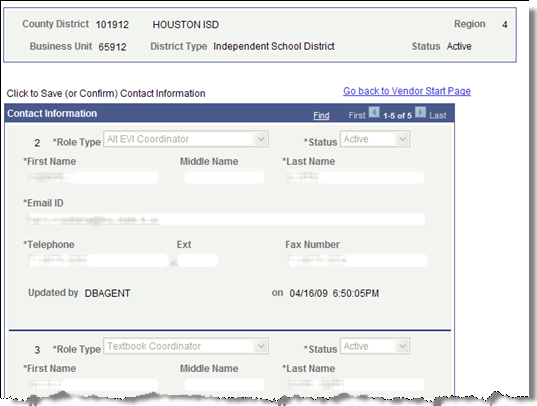Image resolution: width=537 pixels, height=406 pixels.
Task: Select contact 3 Middle Name field
Action: 224,384
